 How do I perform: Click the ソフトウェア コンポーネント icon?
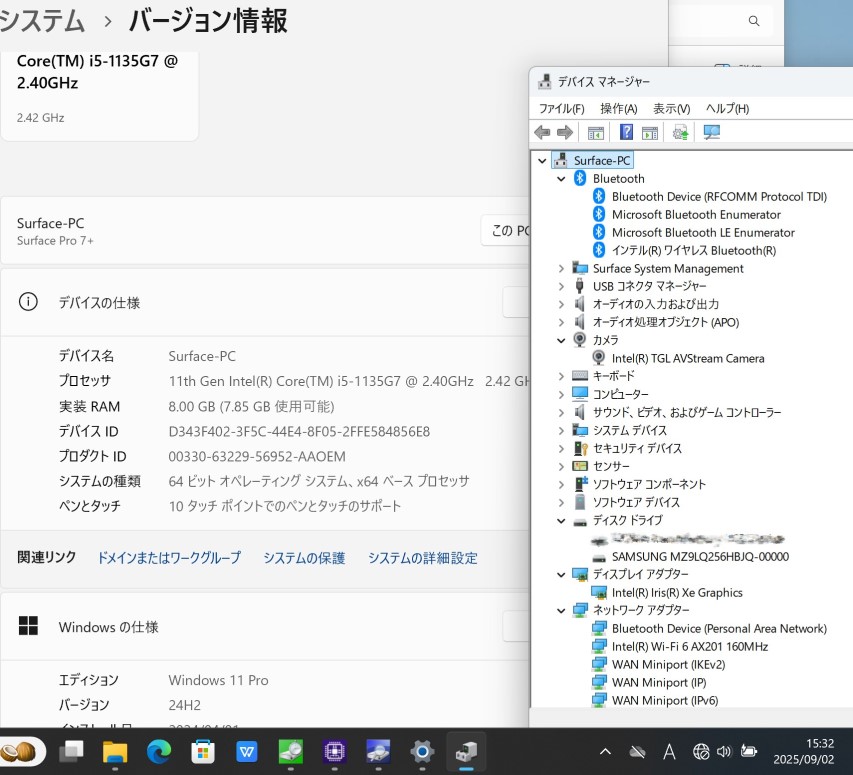(x=580, y=483)
